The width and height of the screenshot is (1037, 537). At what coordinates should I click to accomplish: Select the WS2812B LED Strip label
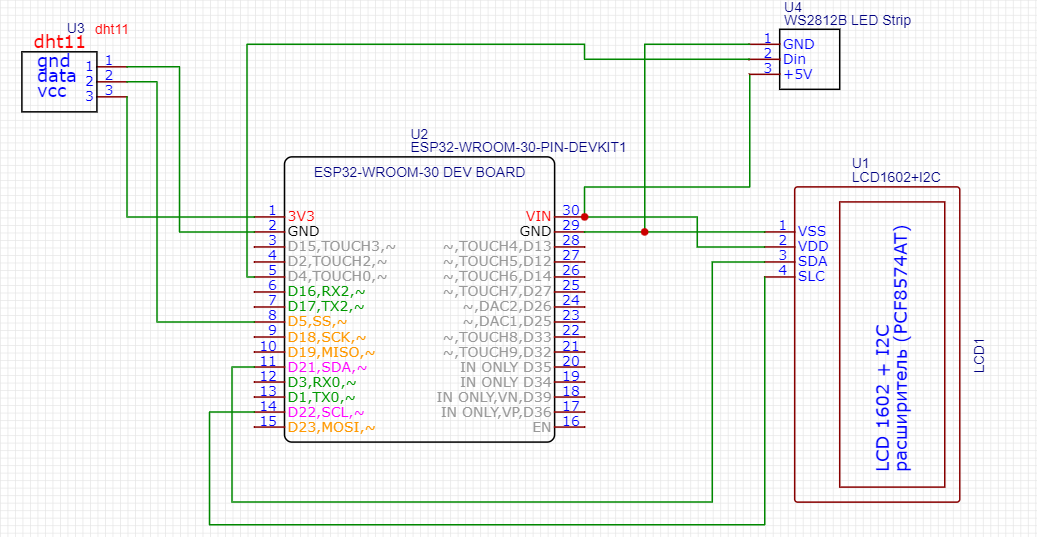click(x=847, y=21)
